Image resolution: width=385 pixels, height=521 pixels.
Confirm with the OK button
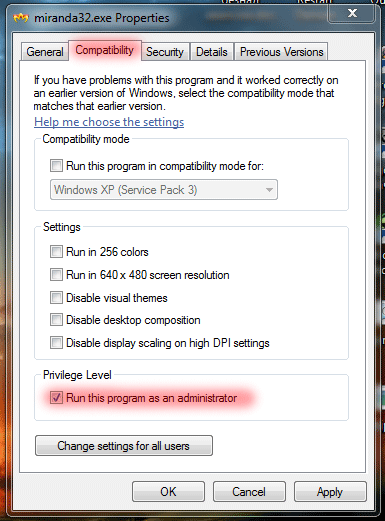click(168, 491)
